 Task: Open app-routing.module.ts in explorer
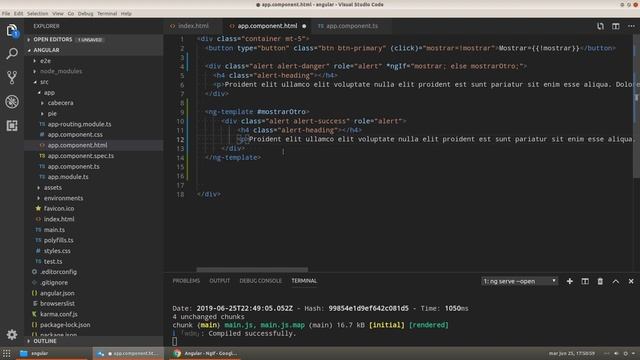pos(79,124)
